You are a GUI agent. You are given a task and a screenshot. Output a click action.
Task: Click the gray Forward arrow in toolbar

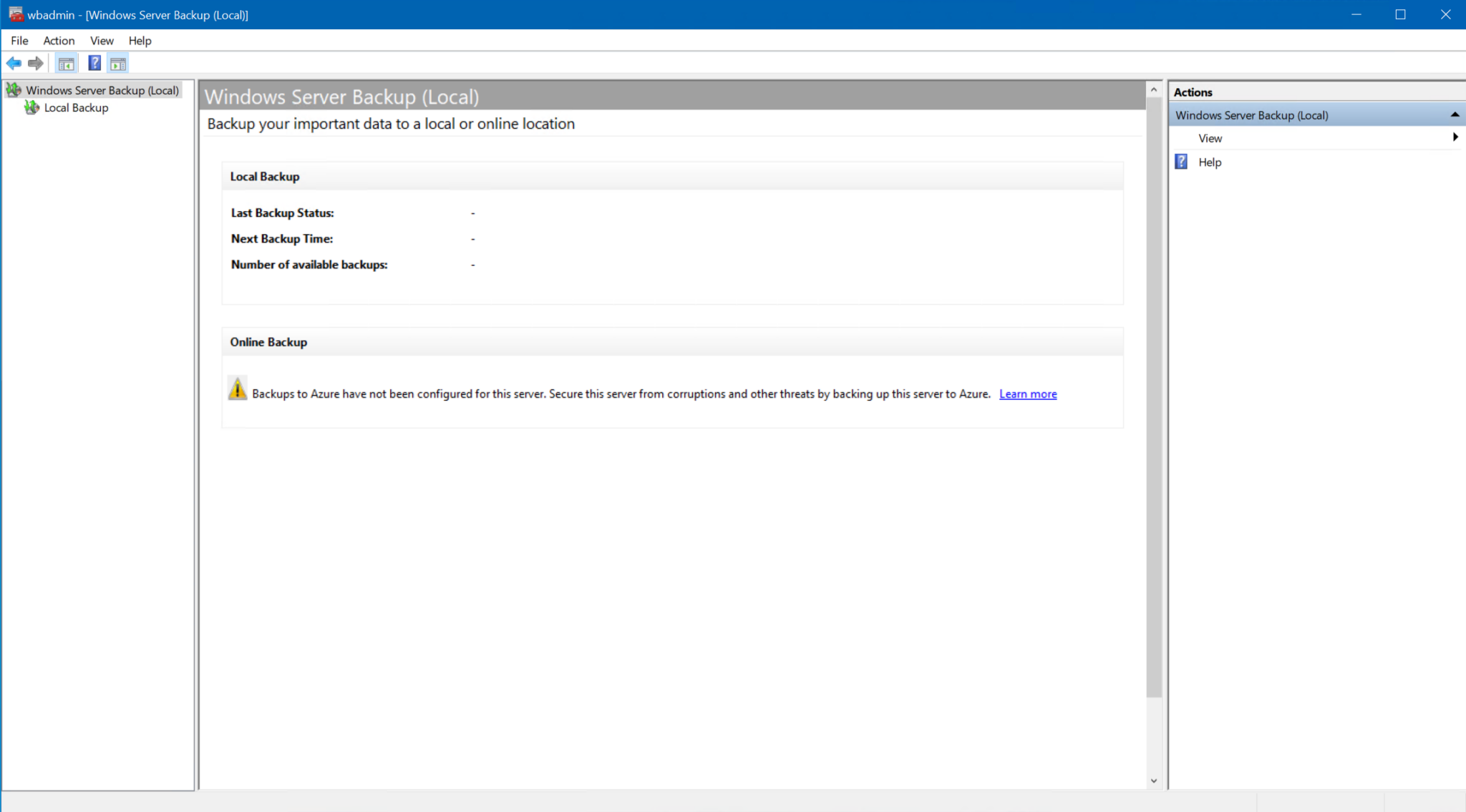coord(36,64)
